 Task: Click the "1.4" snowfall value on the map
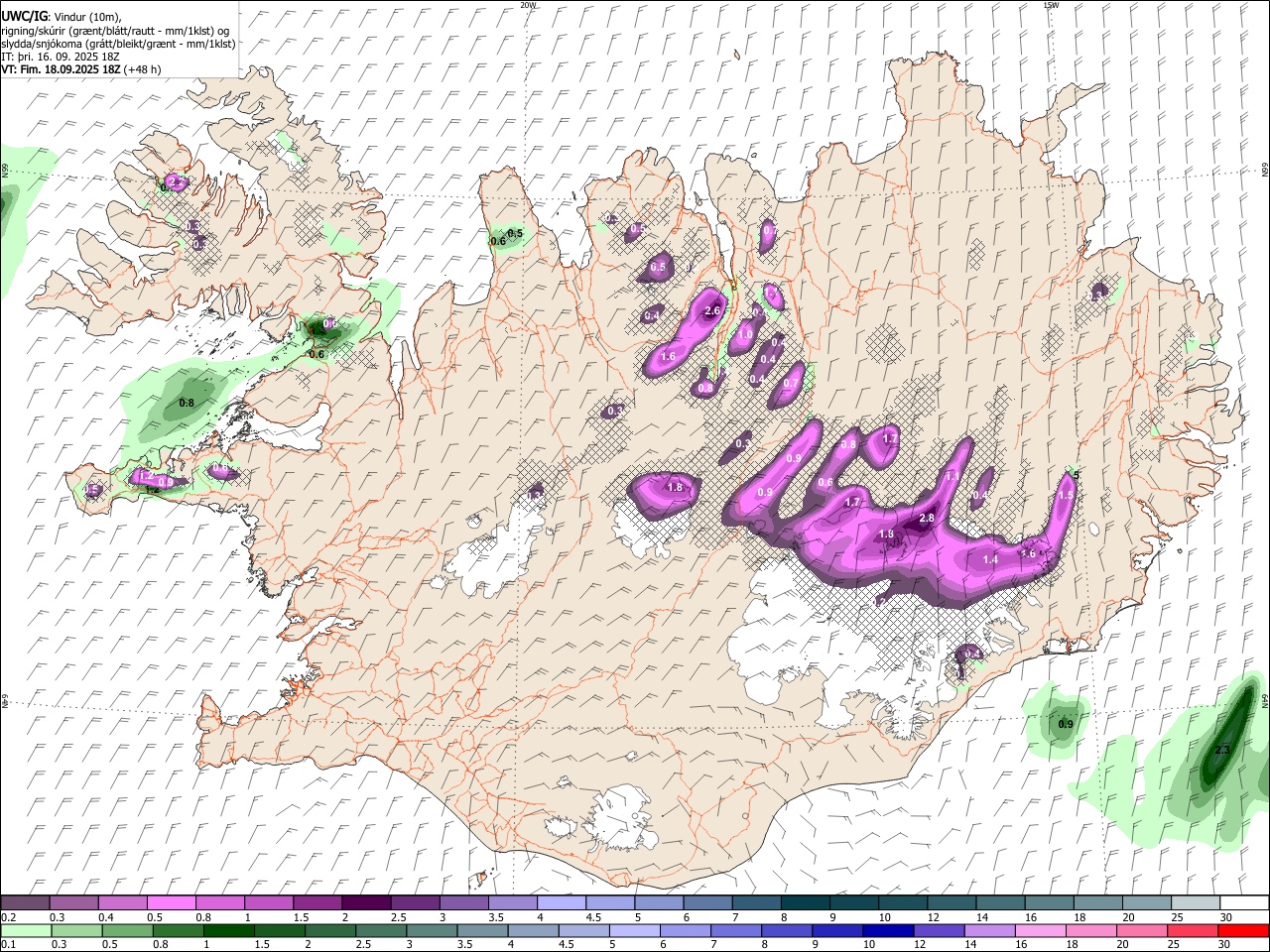[989, 560]
